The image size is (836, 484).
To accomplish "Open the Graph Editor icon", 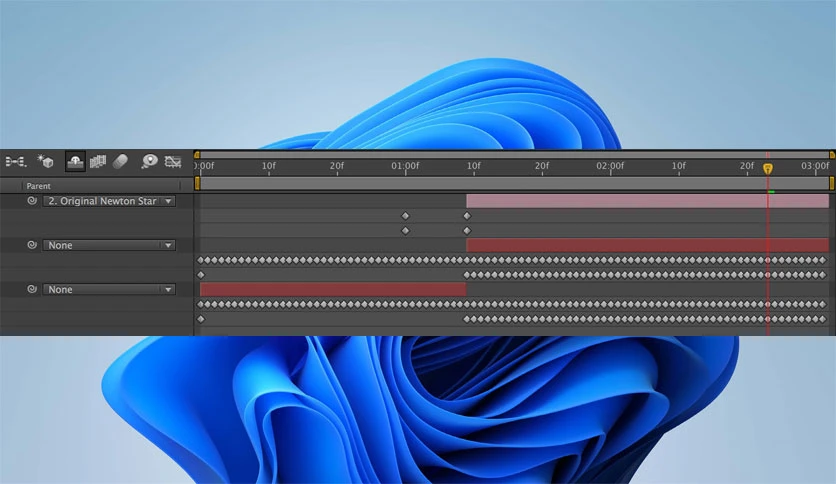I will click(x=173, y=161).
